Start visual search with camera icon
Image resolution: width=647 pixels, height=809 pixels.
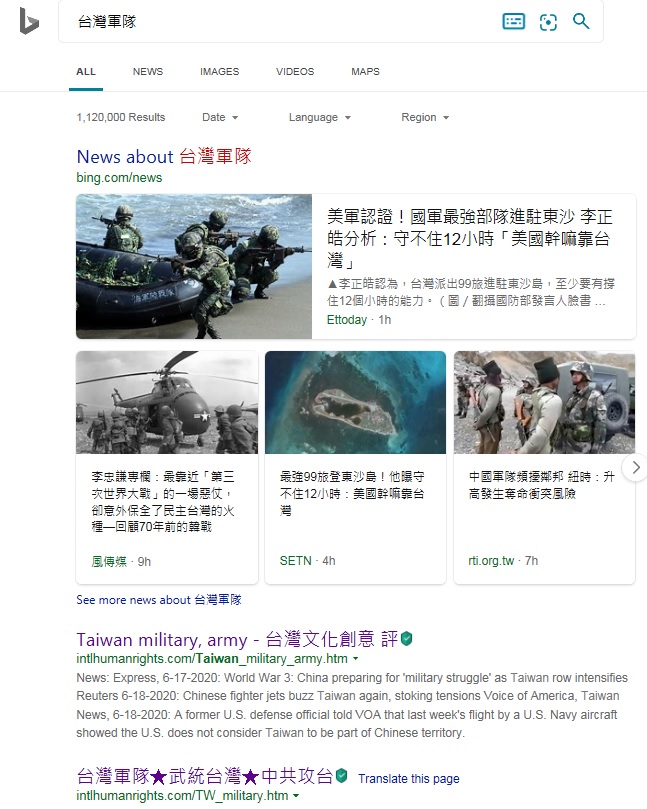click(548, 22)
